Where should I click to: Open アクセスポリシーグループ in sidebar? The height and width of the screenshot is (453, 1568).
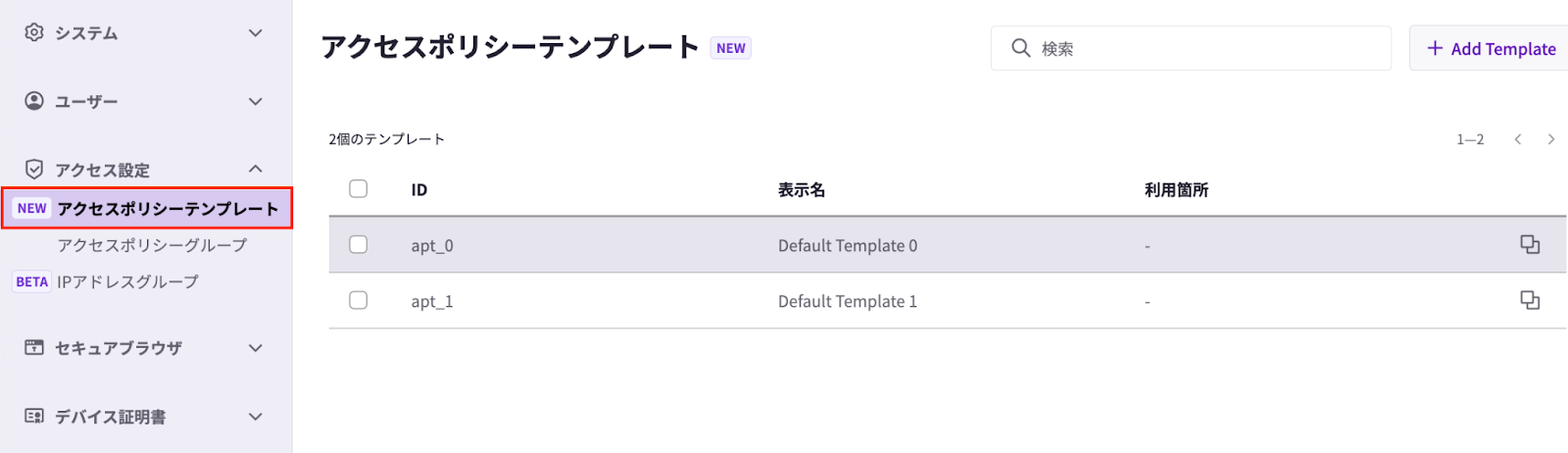tap(152, 245)
